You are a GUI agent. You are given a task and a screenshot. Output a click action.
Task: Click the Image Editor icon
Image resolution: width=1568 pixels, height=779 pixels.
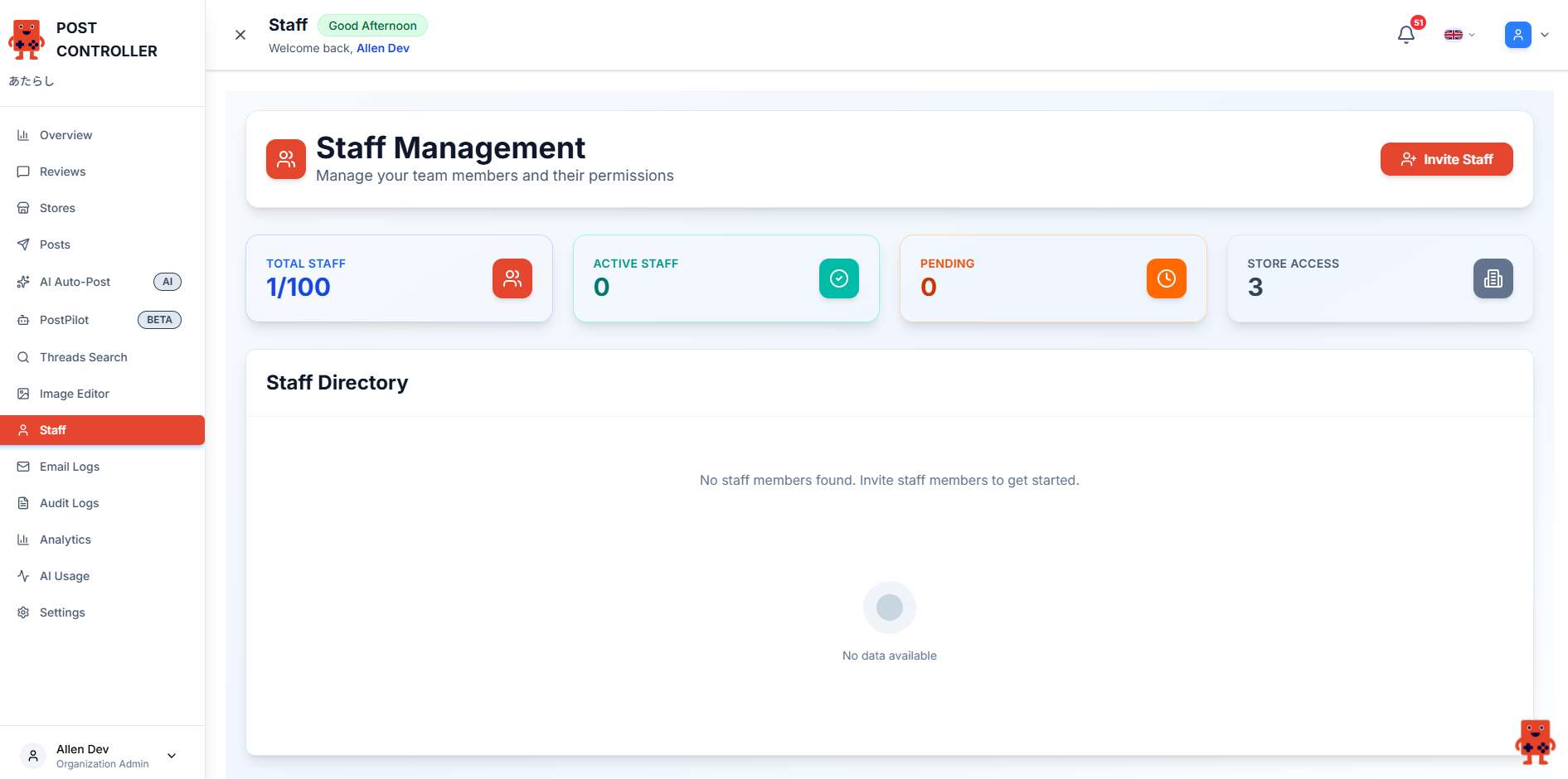(x=23, y=394)
